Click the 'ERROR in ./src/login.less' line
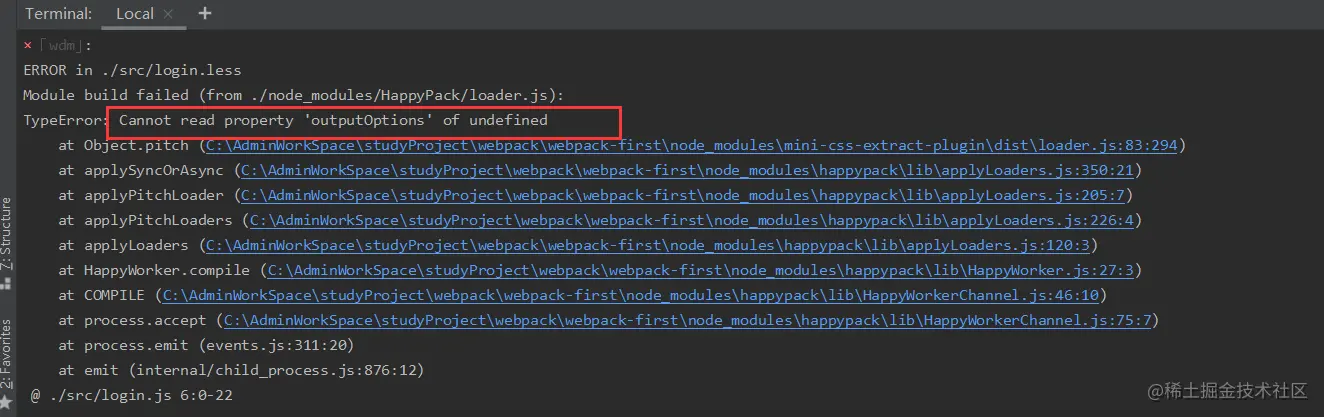Viewport: 1324px width, 417px height. tap(133, 71)
